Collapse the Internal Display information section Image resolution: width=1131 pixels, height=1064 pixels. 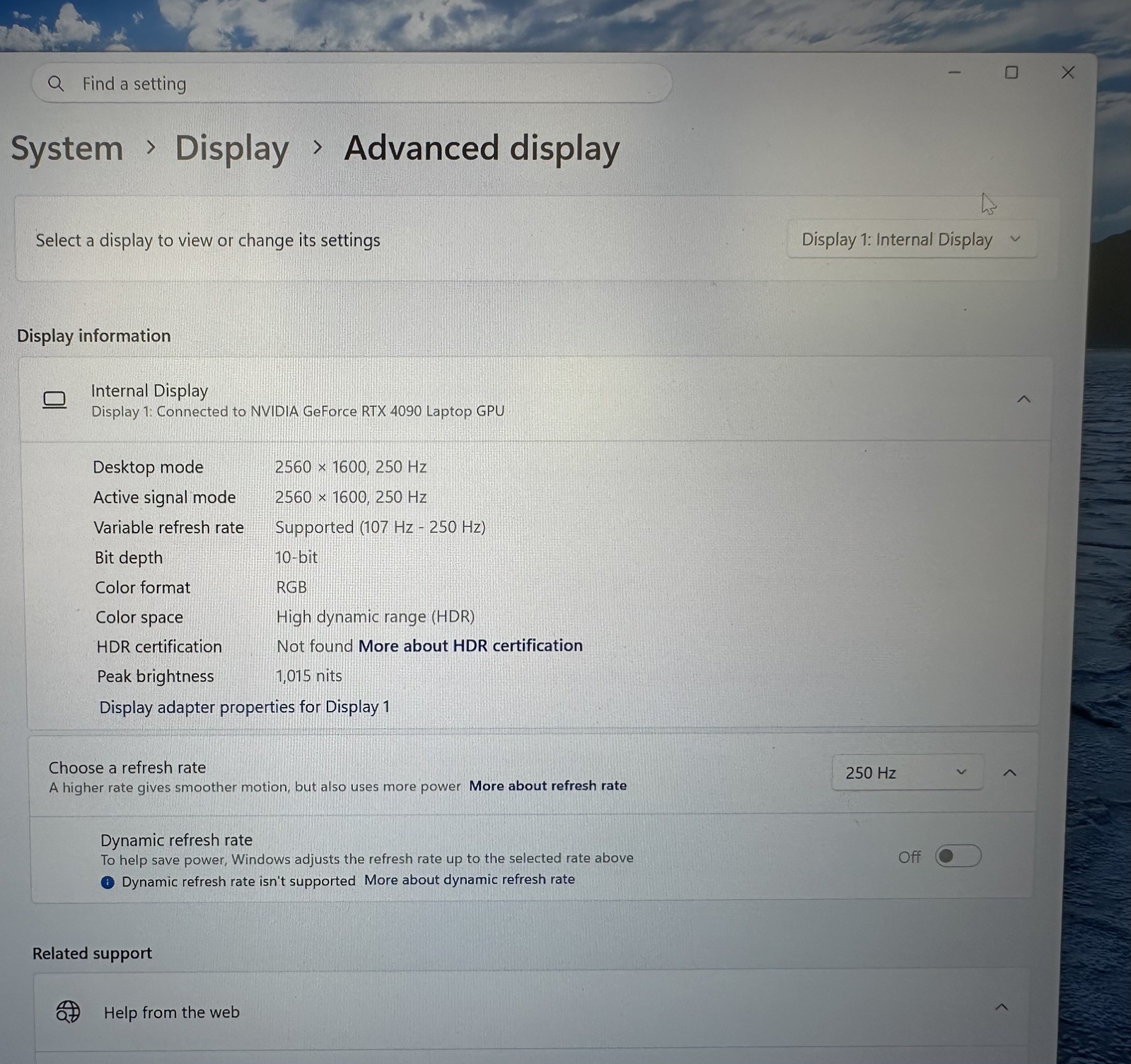(1023, 400)
